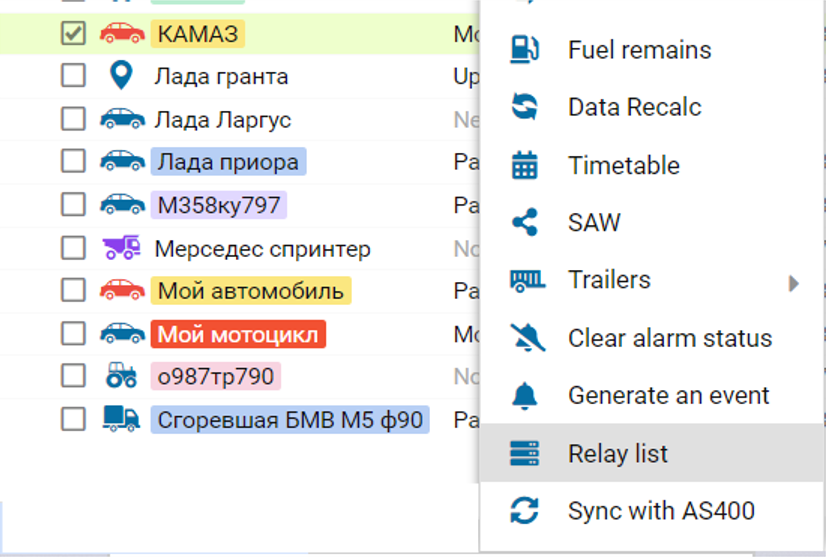Click the Data Recalc refresh icon
The image size is (828, 557).
pyautogui.click(x=525, y=107)
